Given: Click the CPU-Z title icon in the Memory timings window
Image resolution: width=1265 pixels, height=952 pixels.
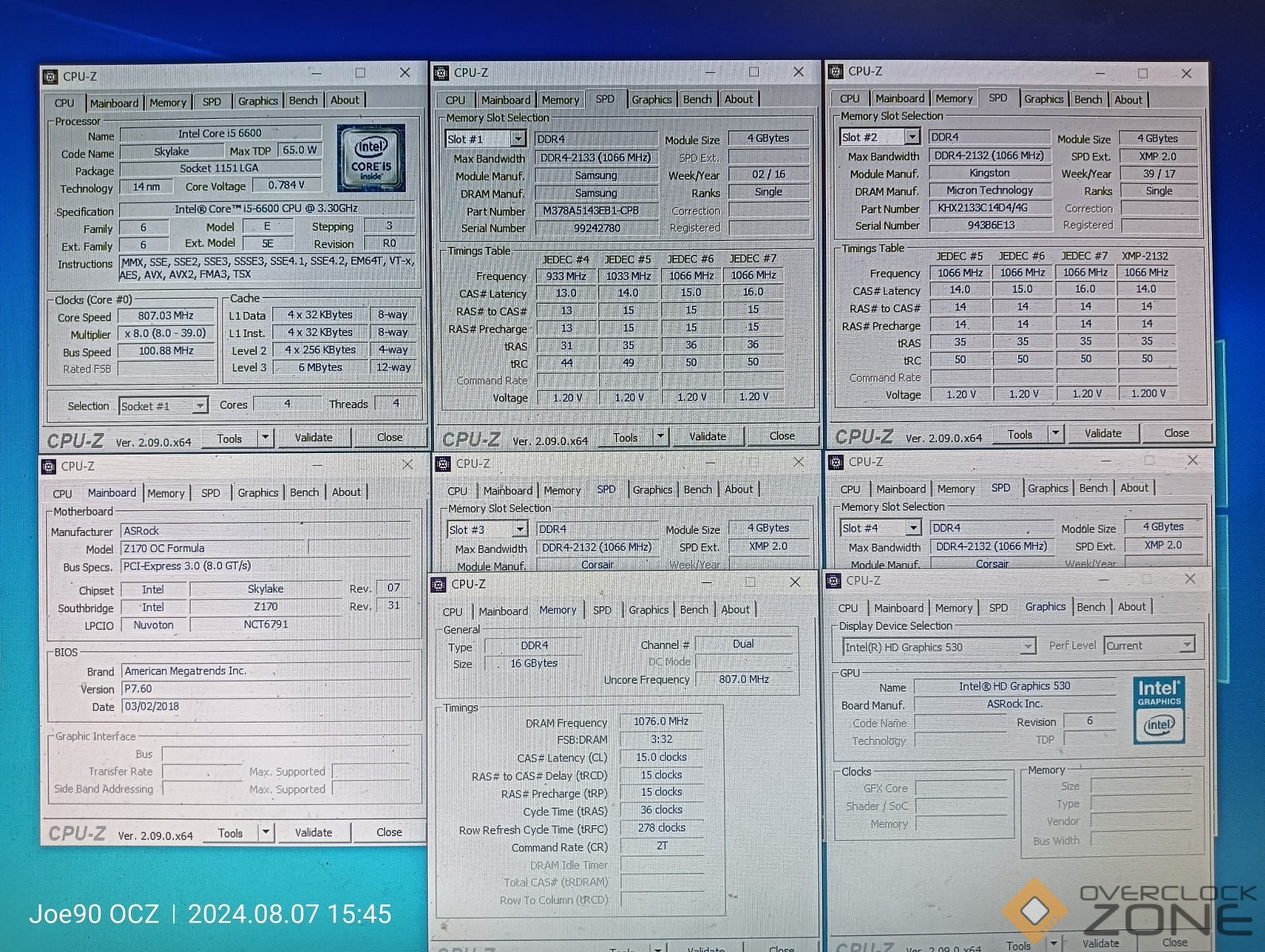Looking at the screenshot, I should (439, 585).
